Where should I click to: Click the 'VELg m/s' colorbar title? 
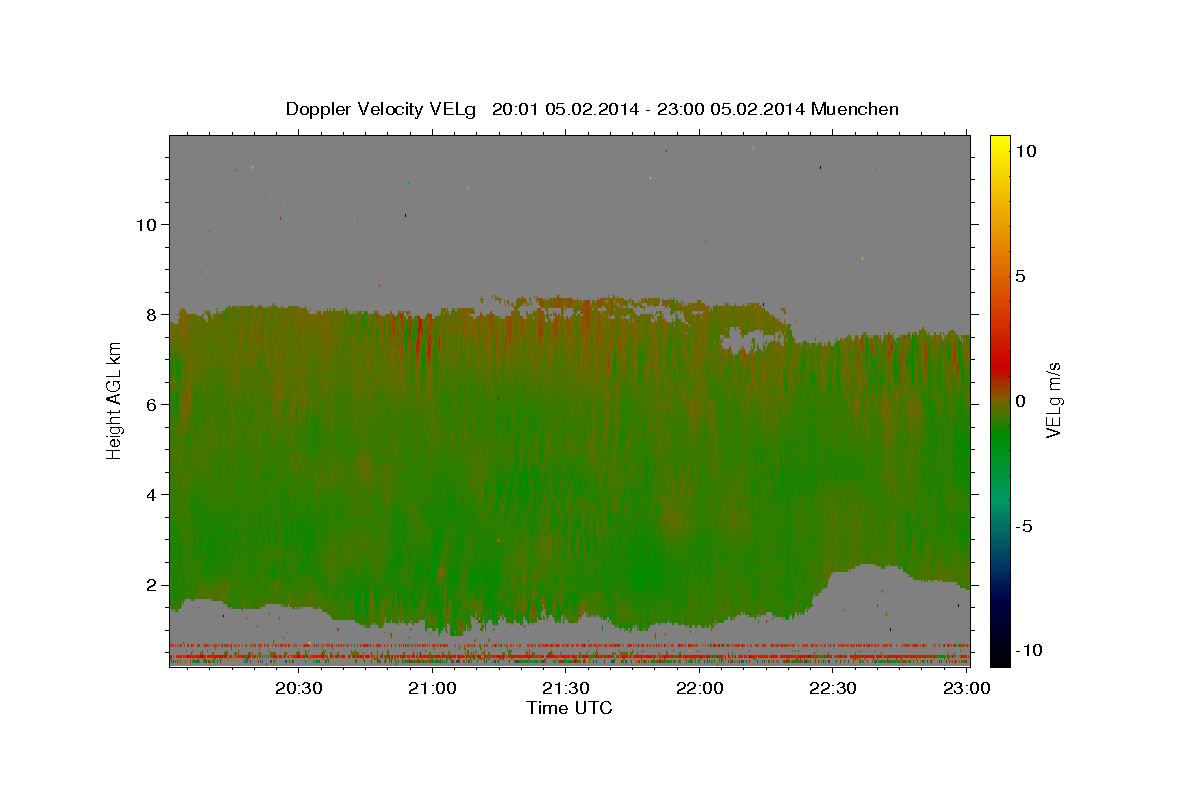pos(1054,400)
